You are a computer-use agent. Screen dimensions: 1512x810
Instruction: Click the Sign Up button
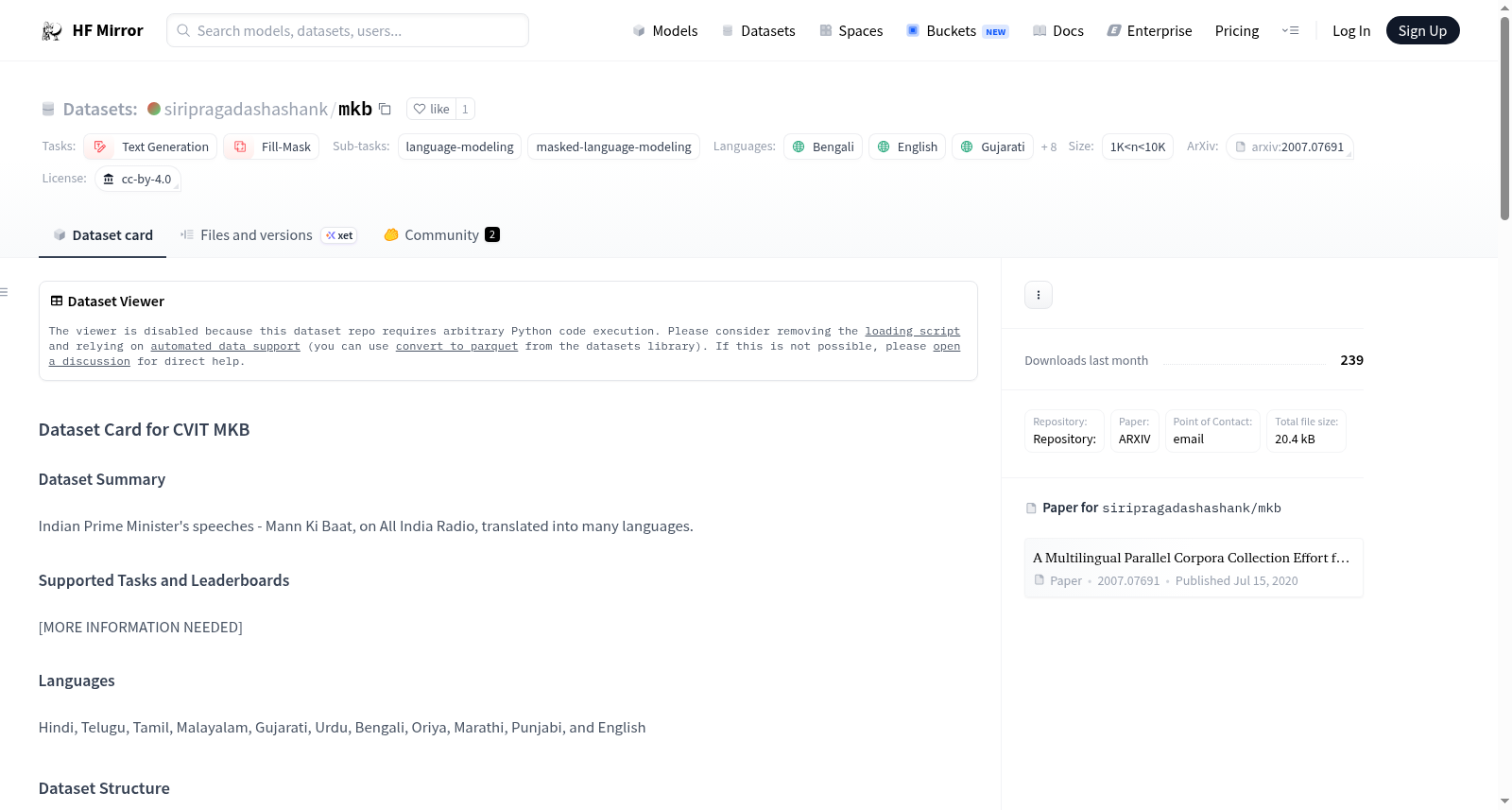pos(1422,30)
